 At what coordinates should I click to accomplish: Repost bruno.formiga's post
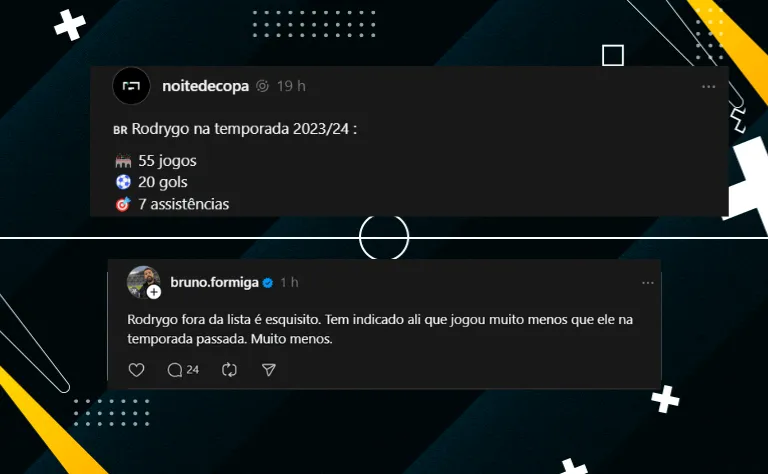click(229, 370)
